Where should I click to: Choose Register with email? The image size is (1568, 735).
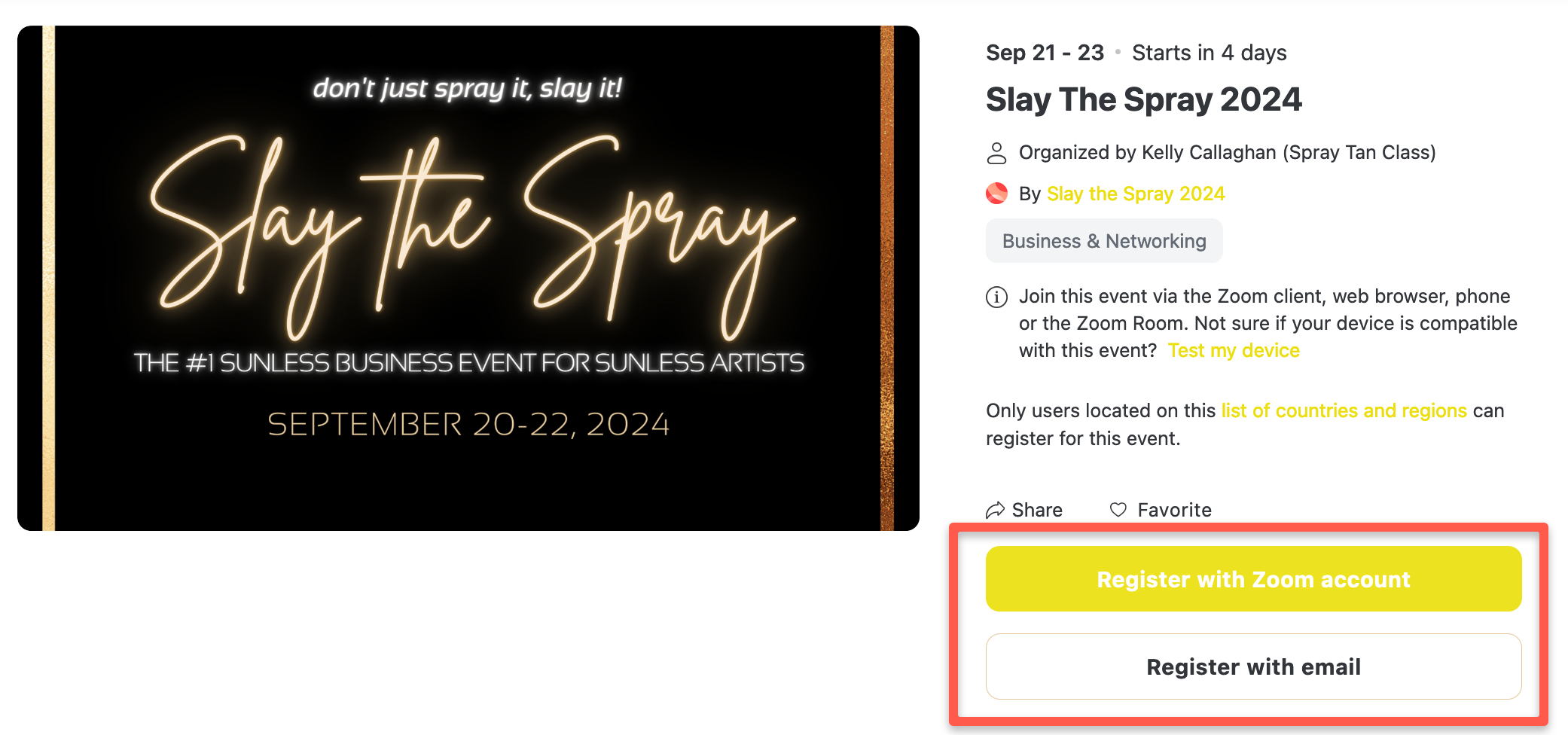(1253, 666)
